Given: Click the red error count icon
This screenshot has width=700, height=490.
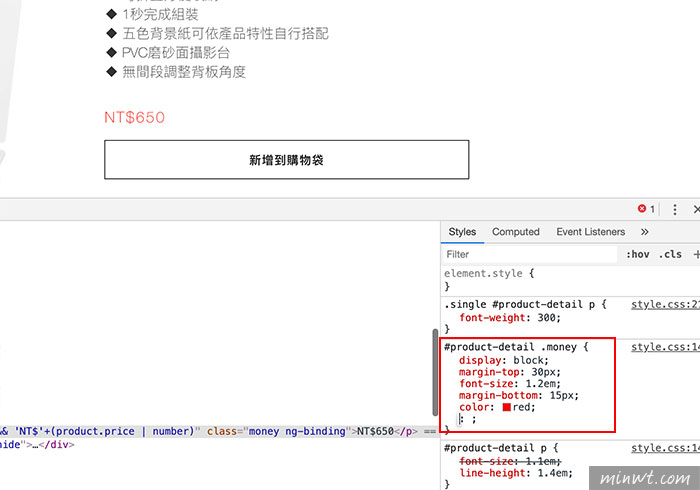Looking at the screenshot, I should pos(642,208).
